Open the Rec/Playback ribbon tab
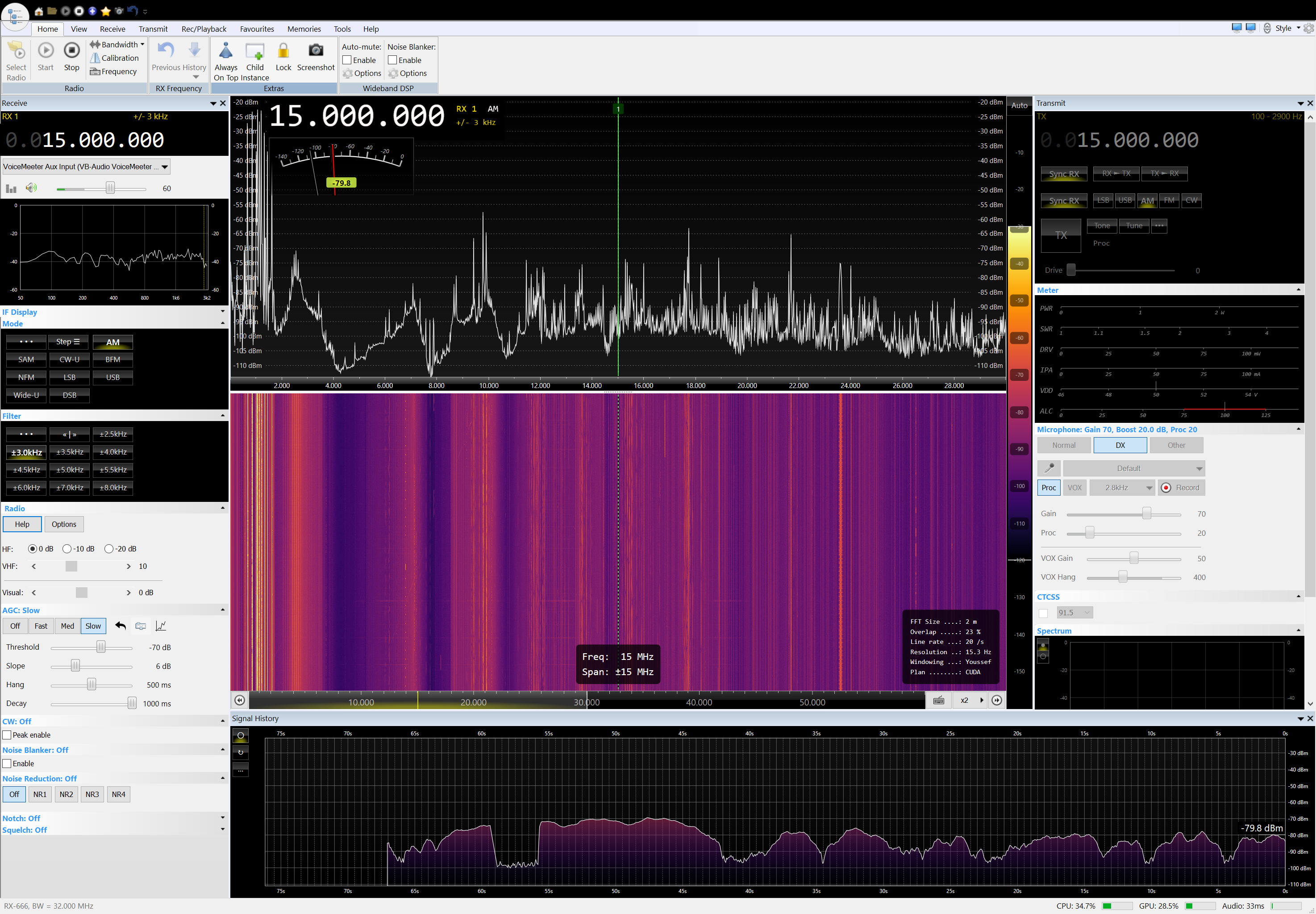The image size is (1316, 914). click(204, 29)
